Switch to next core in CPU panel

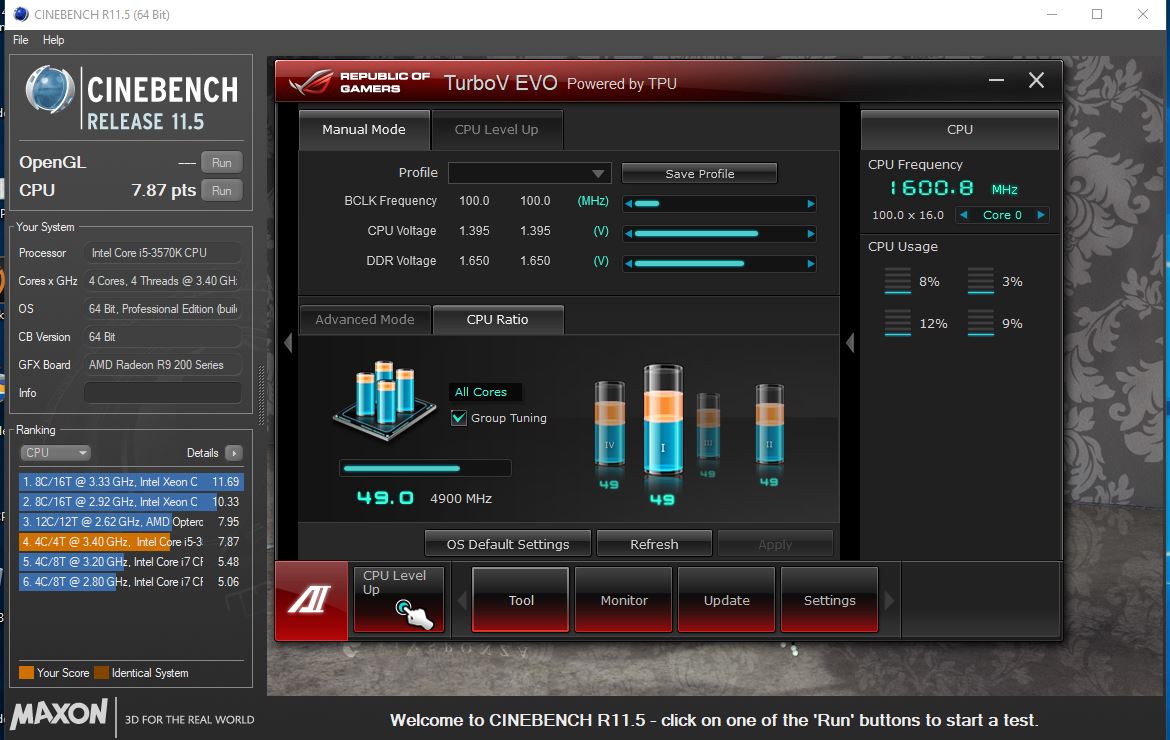(1041, 215)
